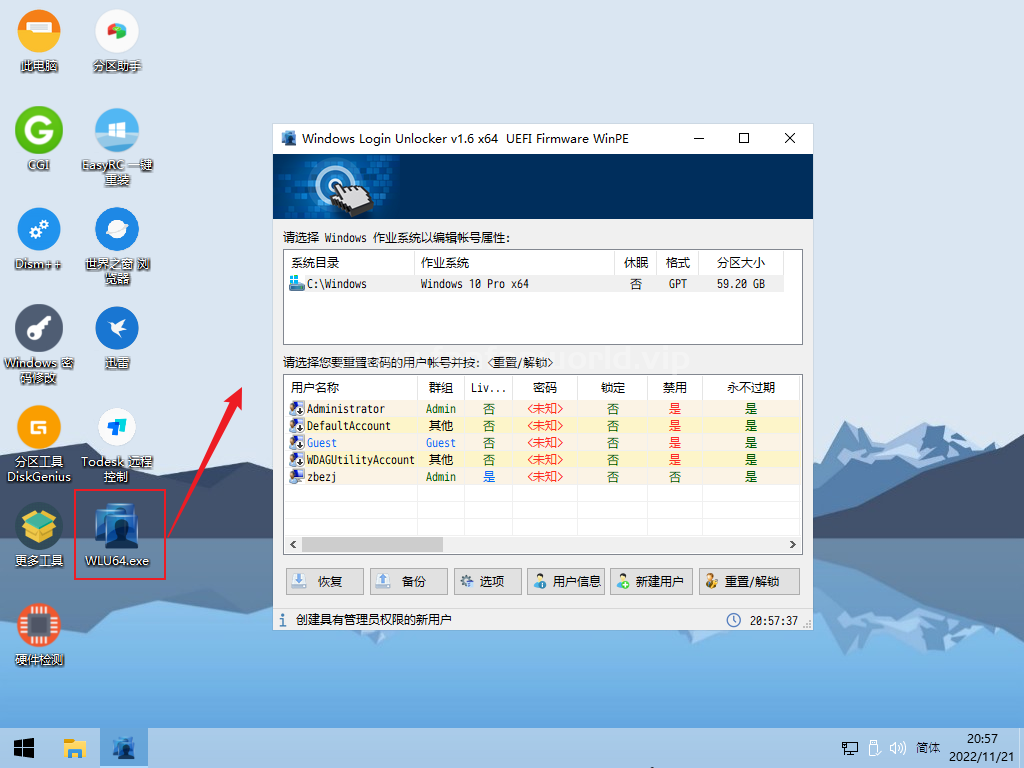Screen dimensions: 1024x768
Task: Open the Windows Start menu
Action: click(x=24, y=747)
